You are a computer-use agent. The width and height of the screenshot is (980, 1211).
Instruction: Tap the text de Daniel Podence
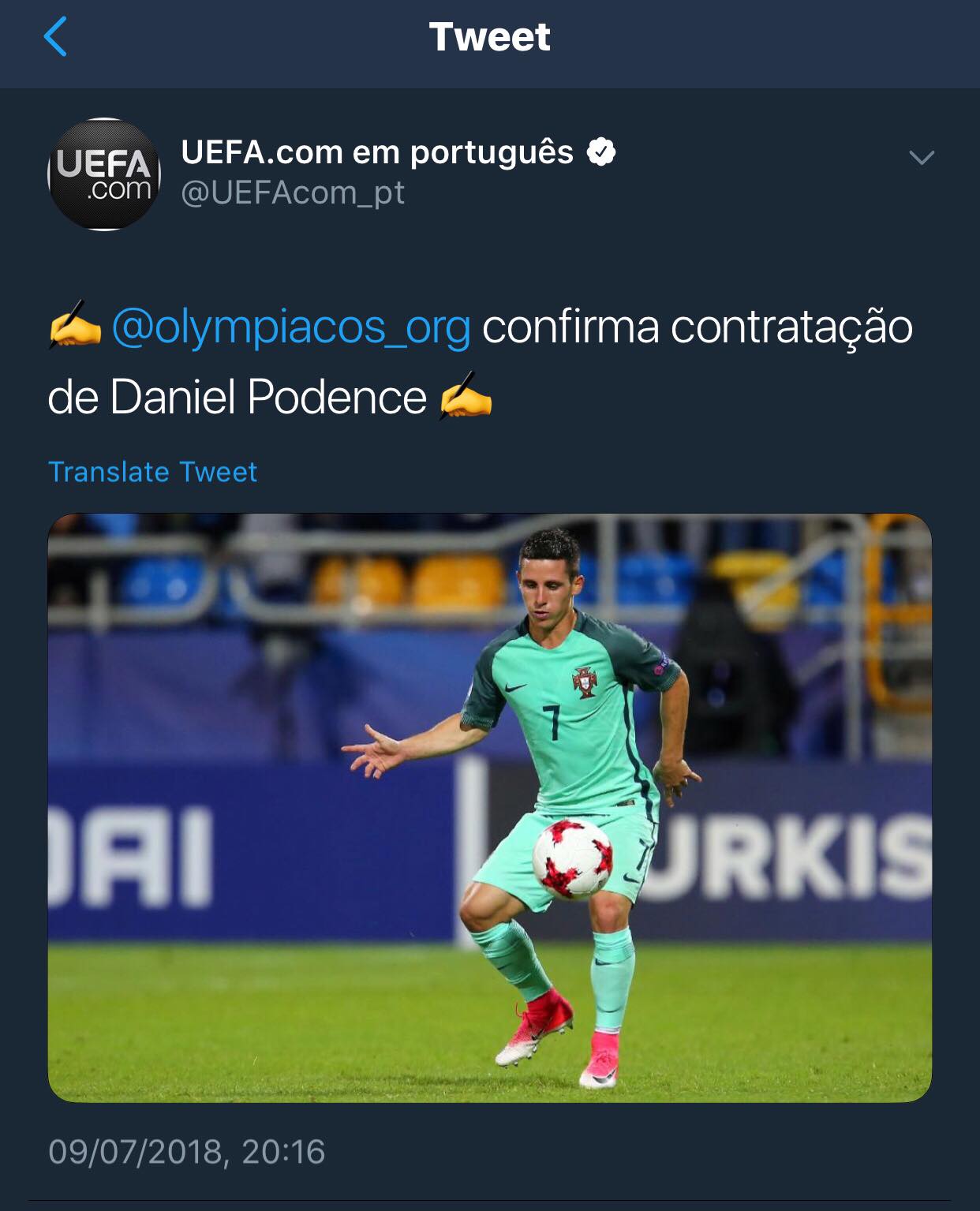tap(237, 397)
